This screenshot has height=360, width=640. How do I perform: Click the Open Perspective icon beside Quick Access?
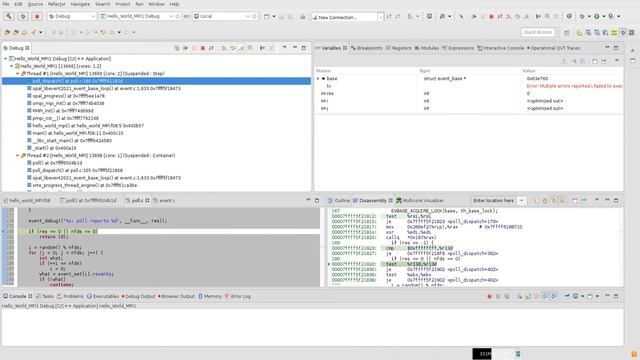click(x=567, y=33)
